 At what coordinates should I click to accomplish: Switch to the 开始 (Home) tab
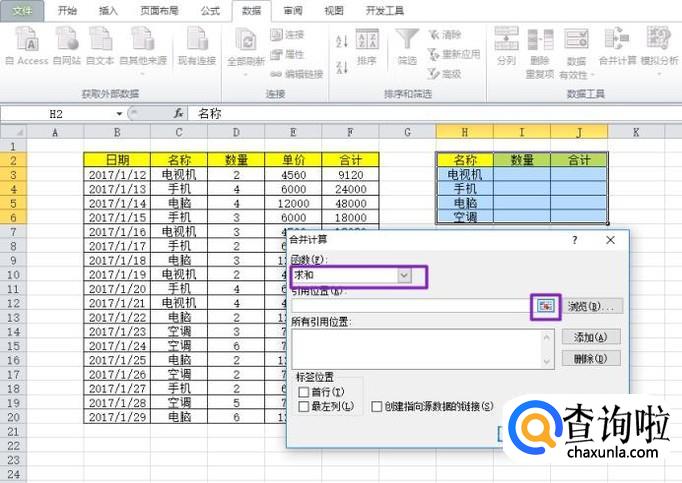(67, 10)
